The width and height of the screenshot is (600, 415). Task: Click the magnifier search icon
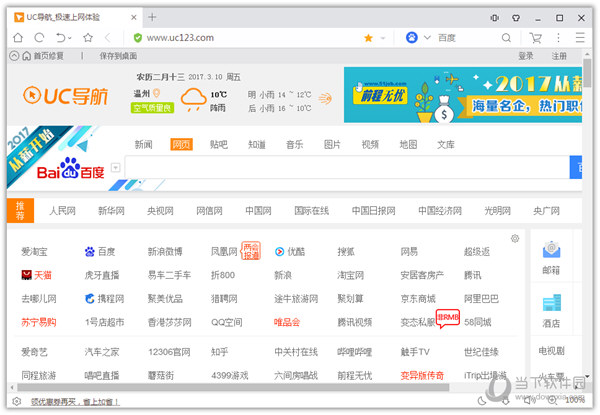[x=506, y=38]
